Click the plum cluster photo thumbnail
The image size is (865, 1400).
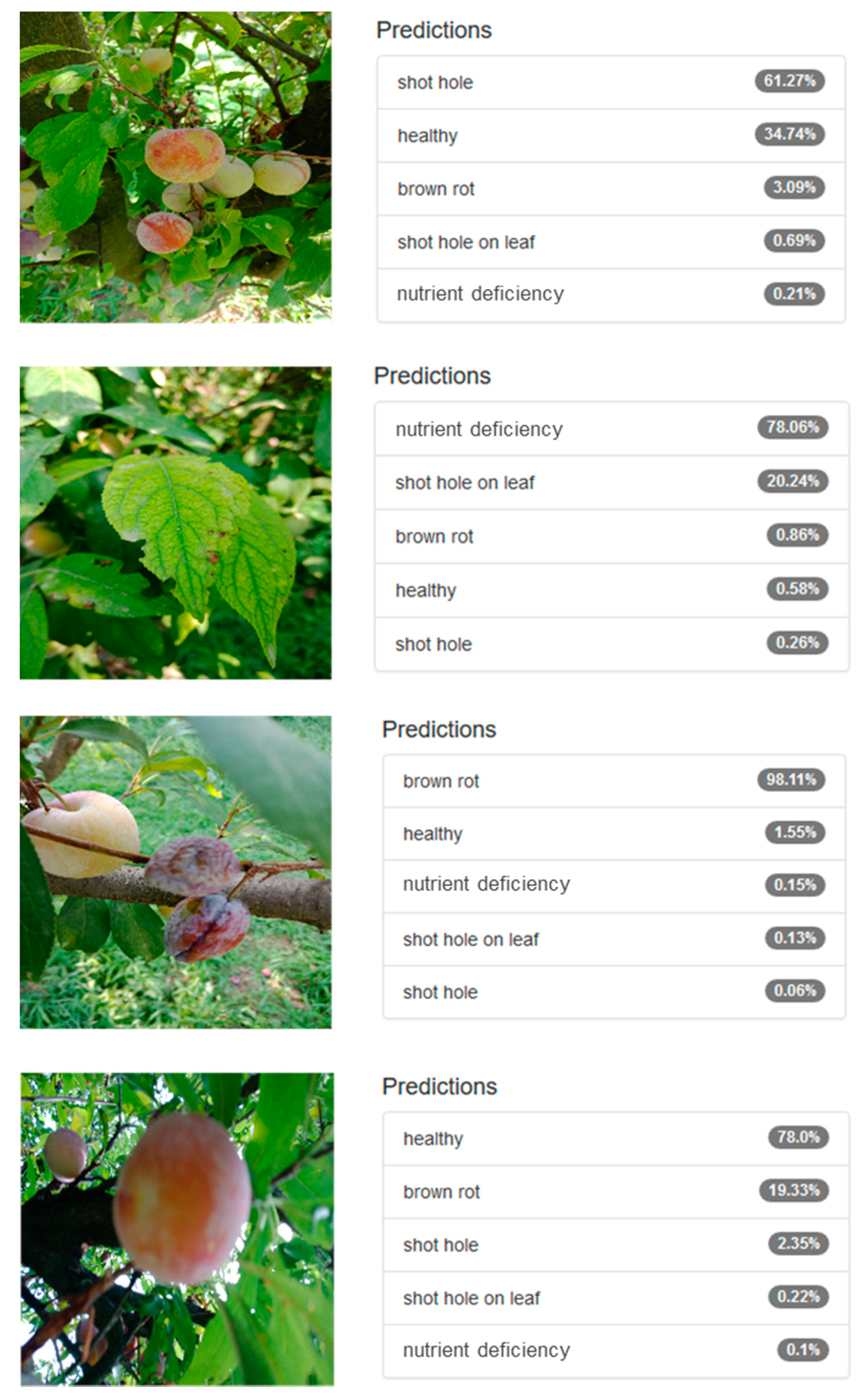176,167
